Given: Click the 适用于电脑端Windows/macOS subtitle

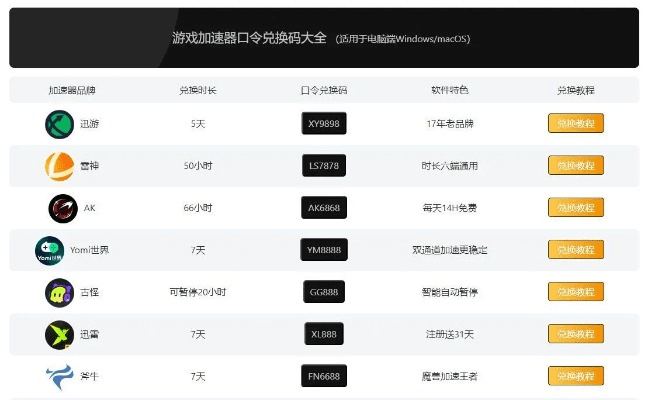Looking at the screenshot, I should pos(403,39).
